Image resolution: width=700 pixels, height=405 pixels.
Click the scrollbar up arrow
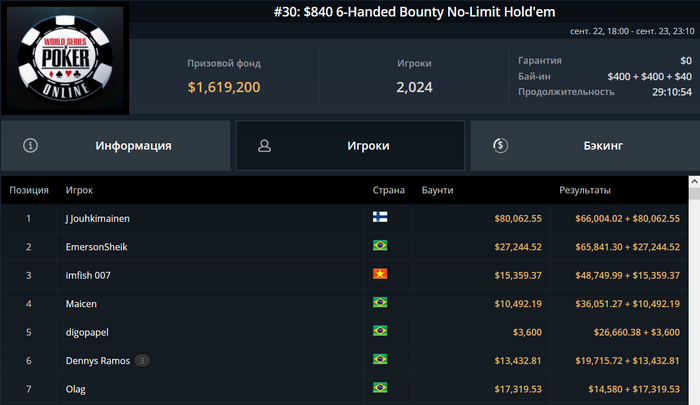(x=694, y=181)
